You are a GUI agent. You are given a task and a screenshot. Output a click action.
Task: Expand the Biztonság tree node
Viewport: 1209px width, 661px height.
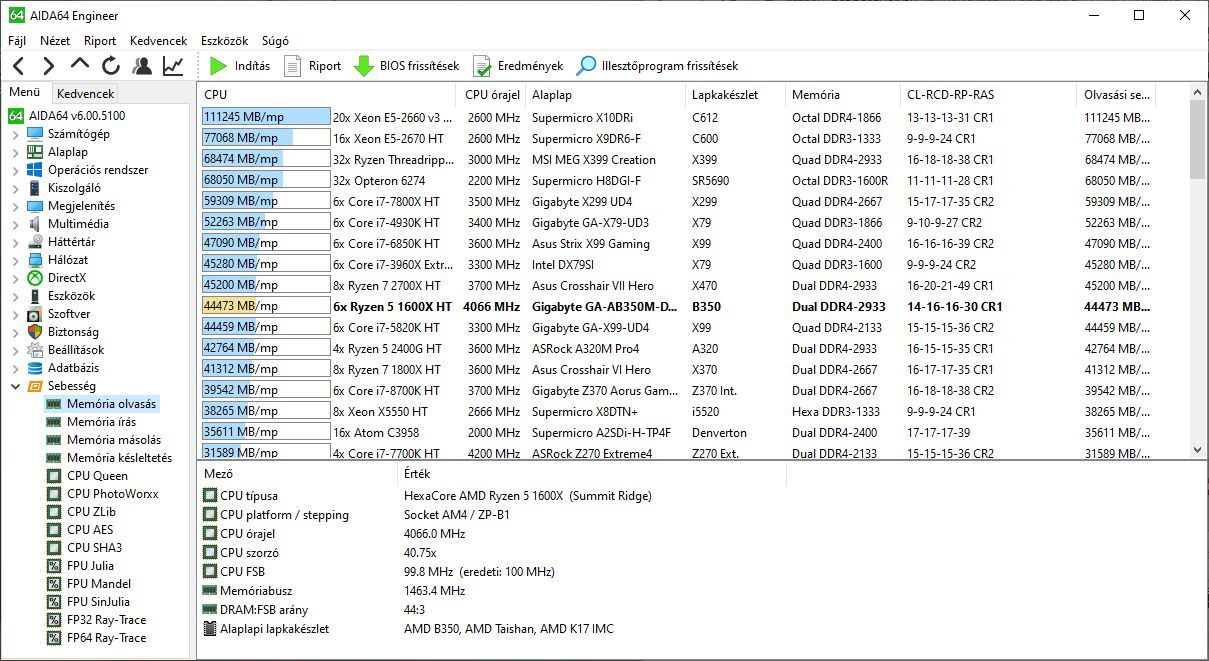coord(15,331)
